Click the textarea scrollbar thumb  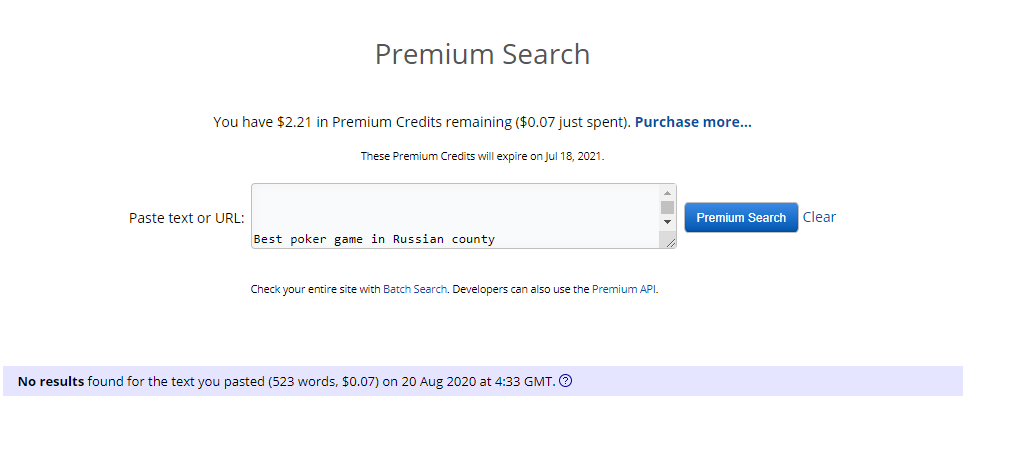point(667,207)
